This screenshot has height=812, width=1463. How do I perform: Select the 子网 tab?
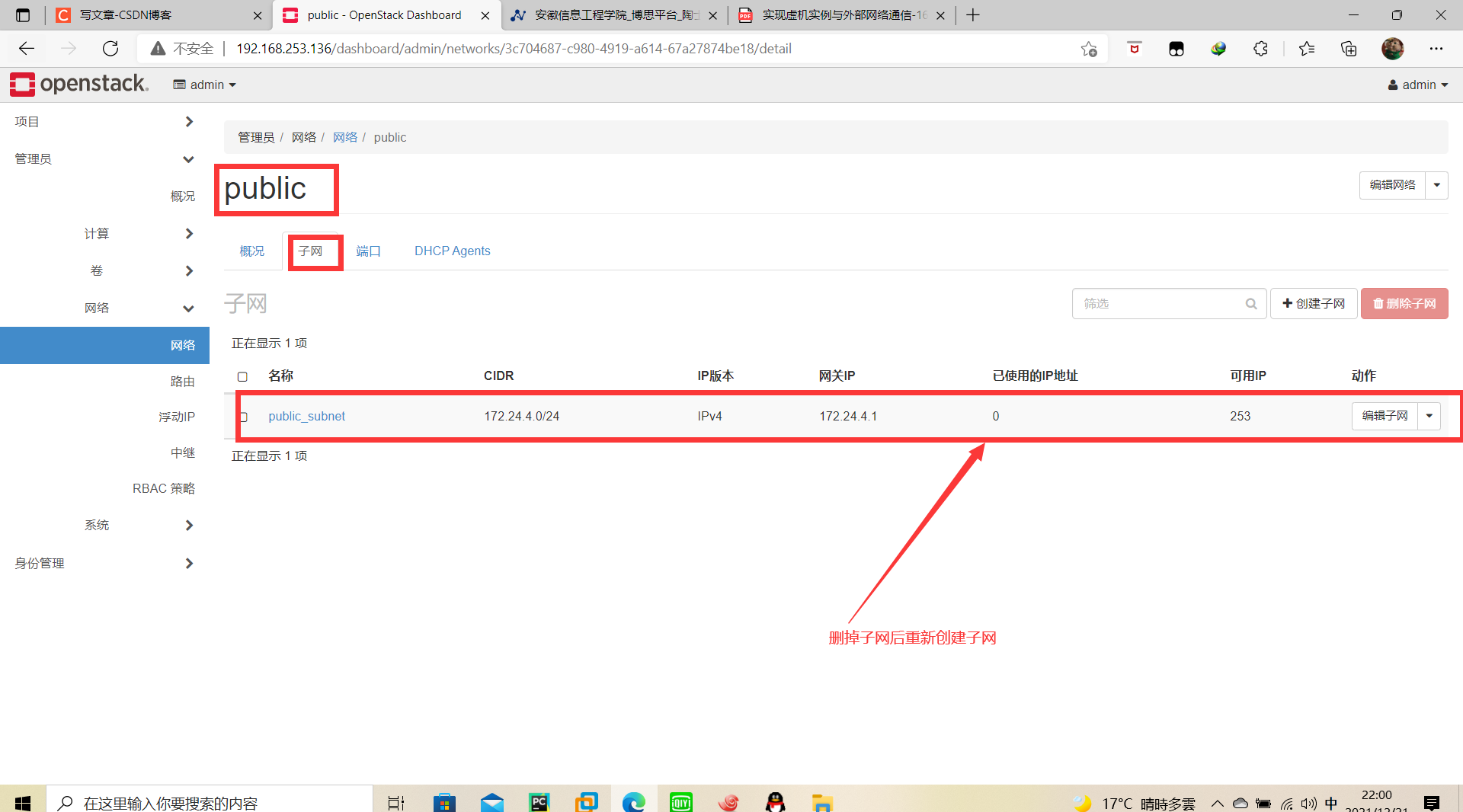click(x=310, y=251)
